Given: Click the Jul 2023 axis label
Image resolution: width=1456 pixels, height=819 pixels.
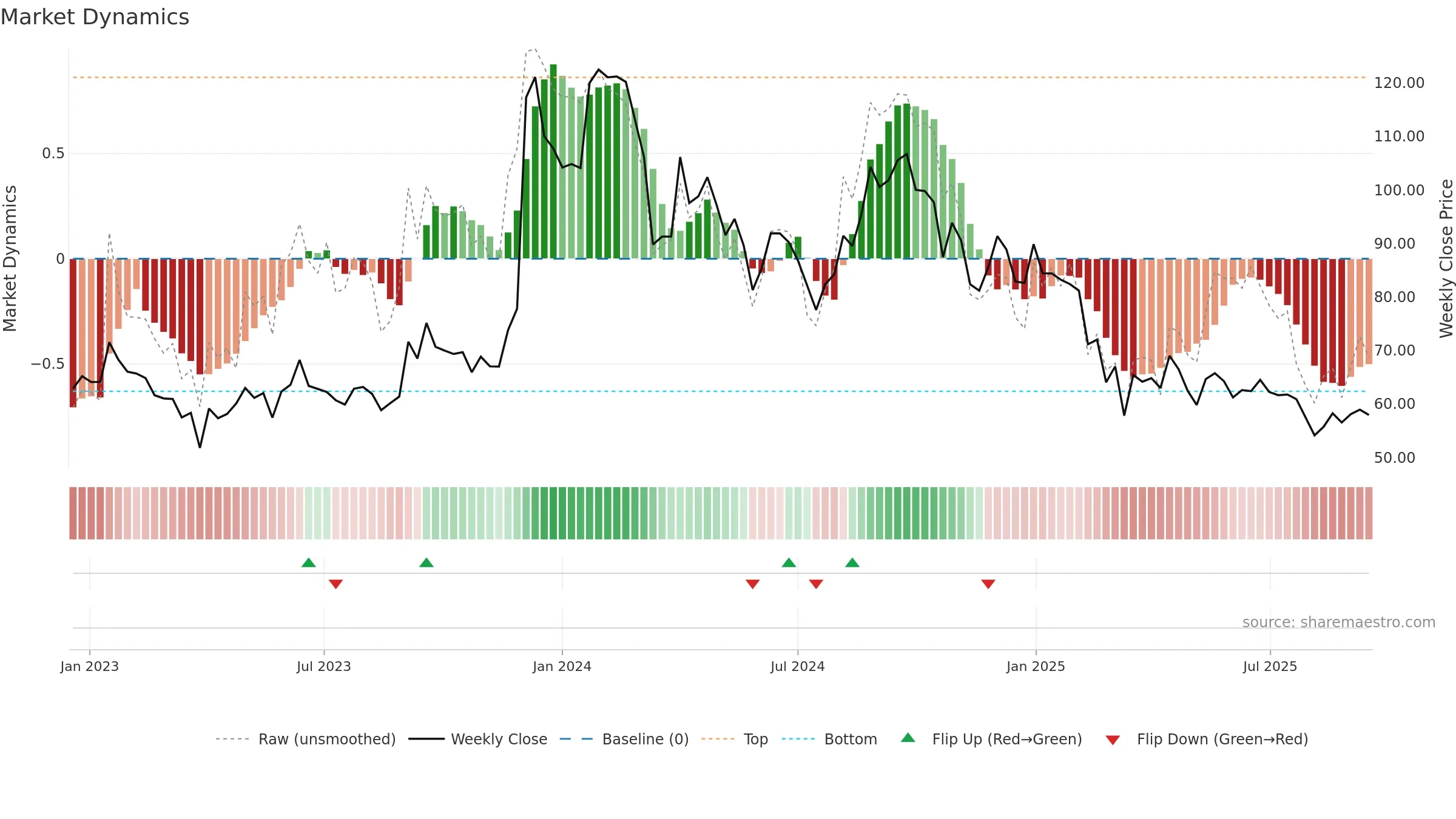Looking at the screenshot, I should tap(324, 666).
